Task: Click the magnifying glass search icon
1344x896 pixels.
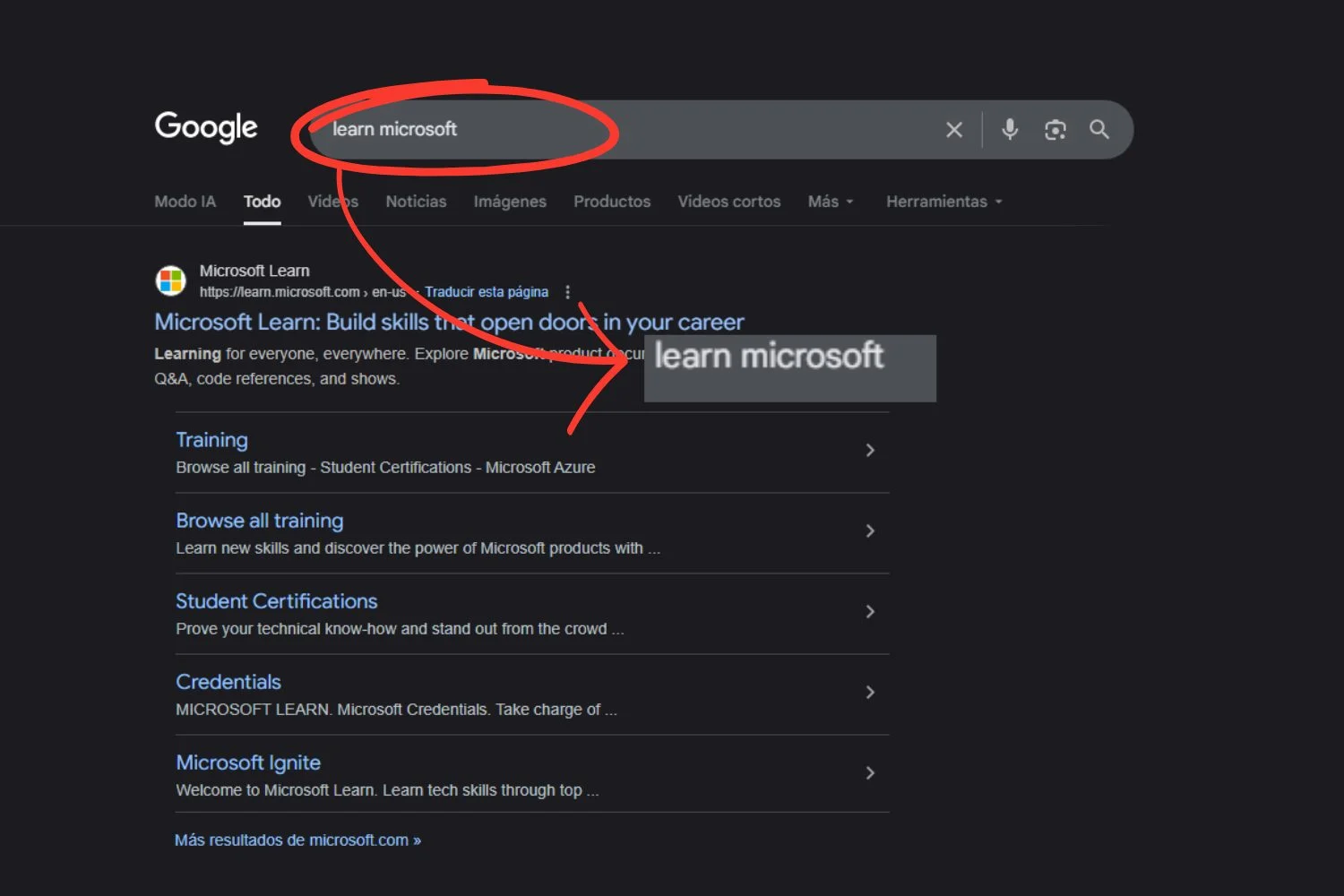Action: (x=1099, y=130)
